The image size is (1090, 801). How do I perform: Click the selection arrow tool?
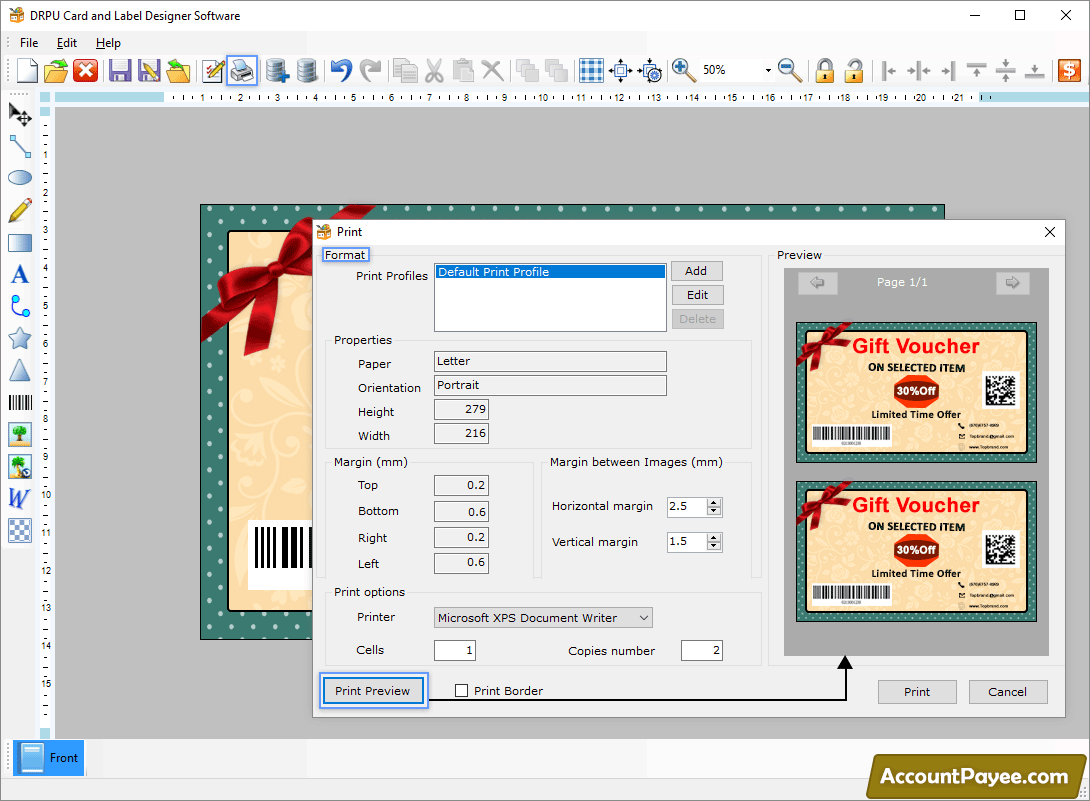19,115
